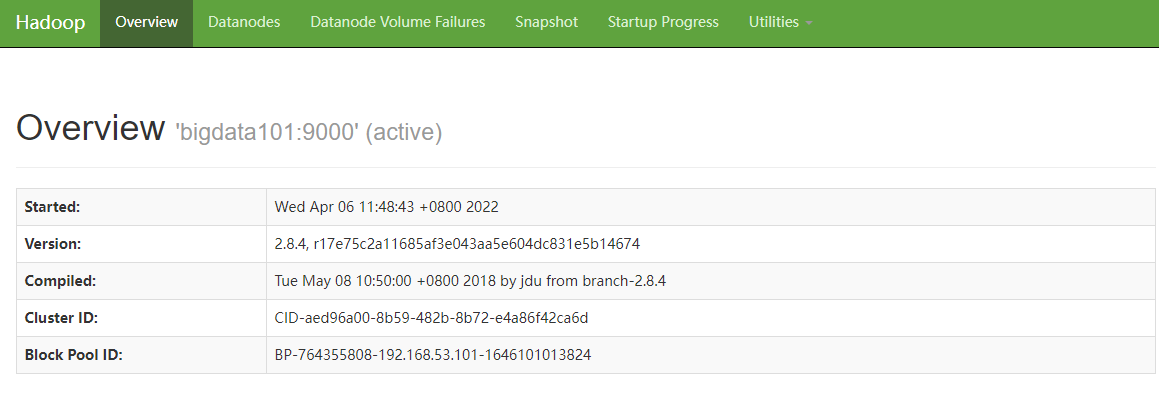Screen dimensions: 1159x414
Task: Click the large Overview page heading
Action: coord(90,128)
